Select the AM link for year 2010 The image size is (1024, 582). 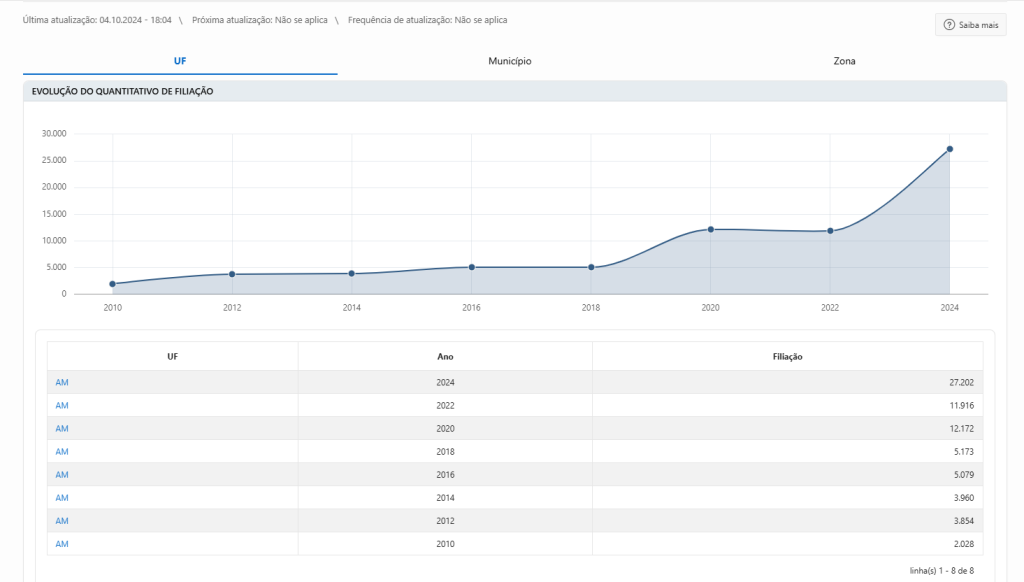pos(62,544)
